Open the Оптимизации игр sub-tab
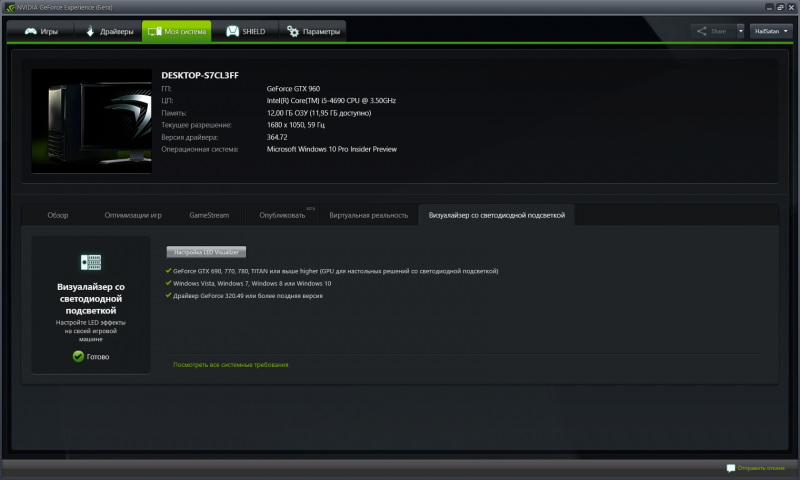The image size is (800, 480). point(133,215)
